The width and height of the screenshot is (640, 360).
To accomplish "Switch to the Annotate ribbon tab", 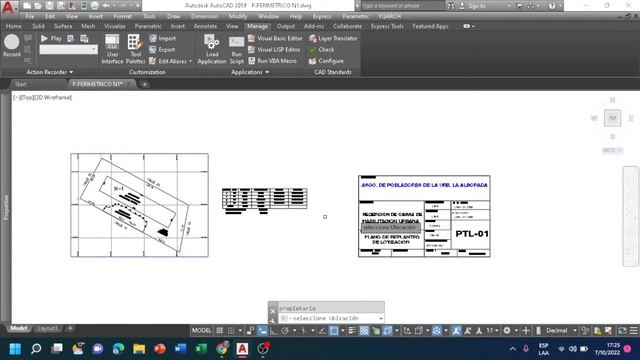I will tap(205, 26).
